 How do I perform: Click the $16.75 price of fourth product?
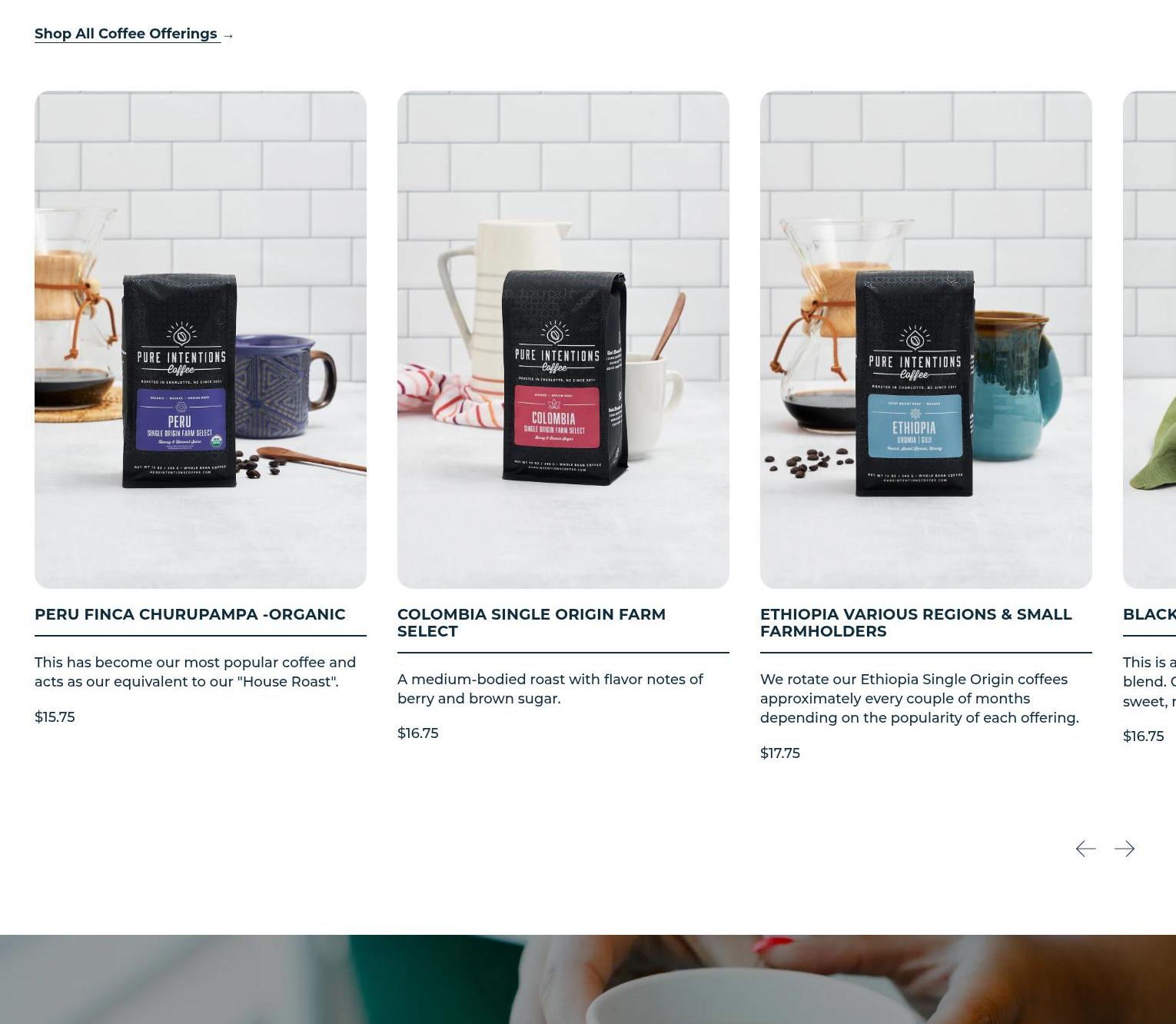(1144, 736)
